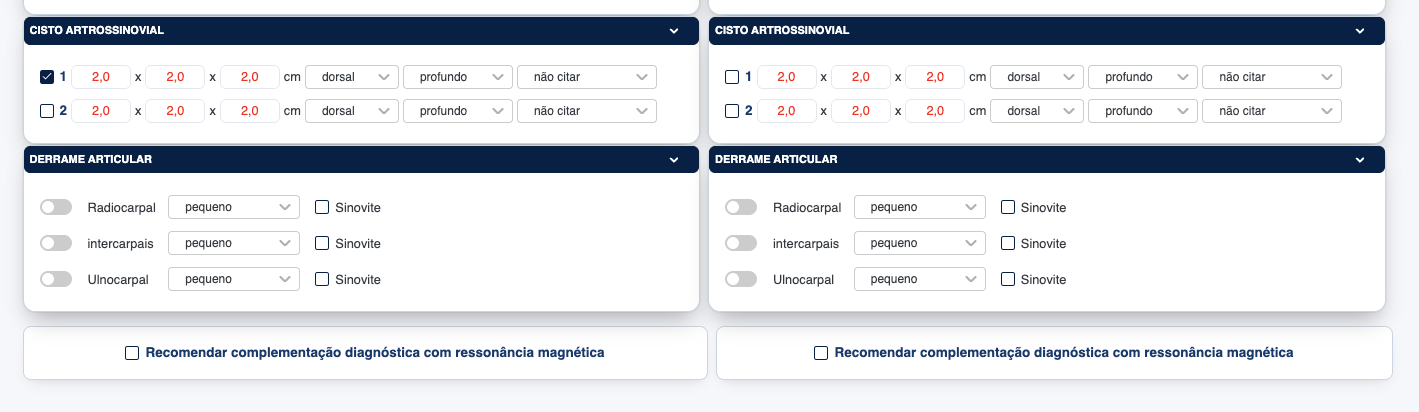This screenshot has height=412, width=1419.
Task: Check right recomendar ressonância magnética checkbox
Action: coord(821,352)
